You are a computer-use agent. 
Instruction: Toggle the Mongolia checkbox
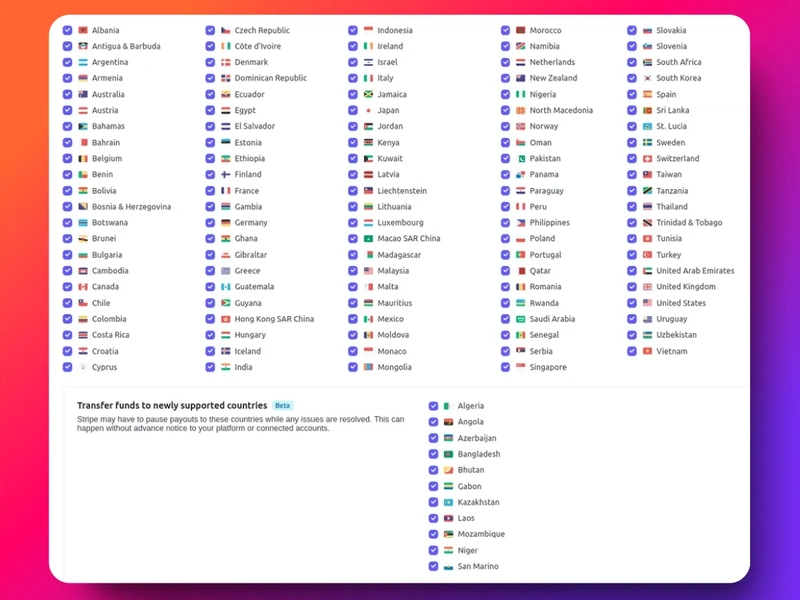[x=353, y=367]
